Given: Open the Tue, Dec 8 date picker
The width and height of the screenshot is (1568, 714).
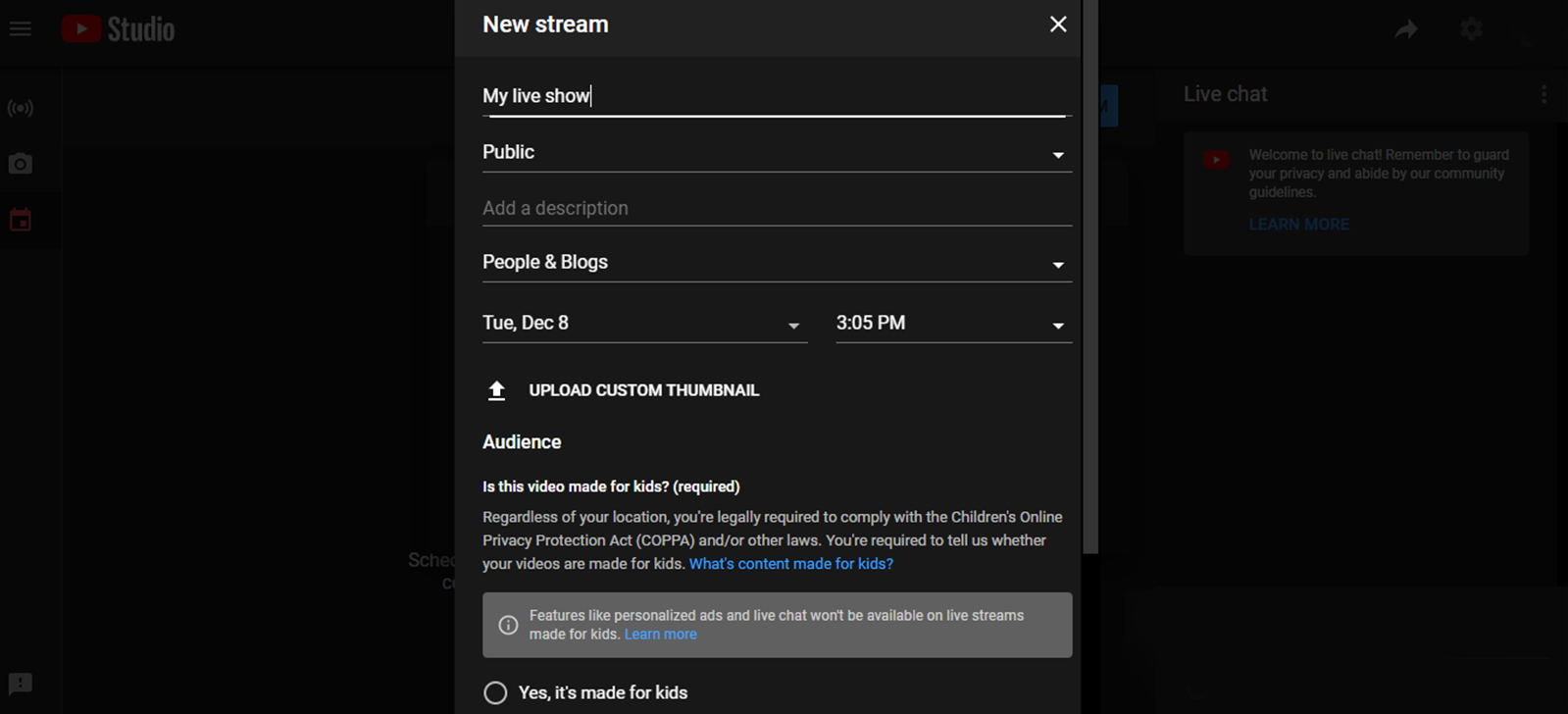Looking at the screenshot, I should [x=643, y=324].
